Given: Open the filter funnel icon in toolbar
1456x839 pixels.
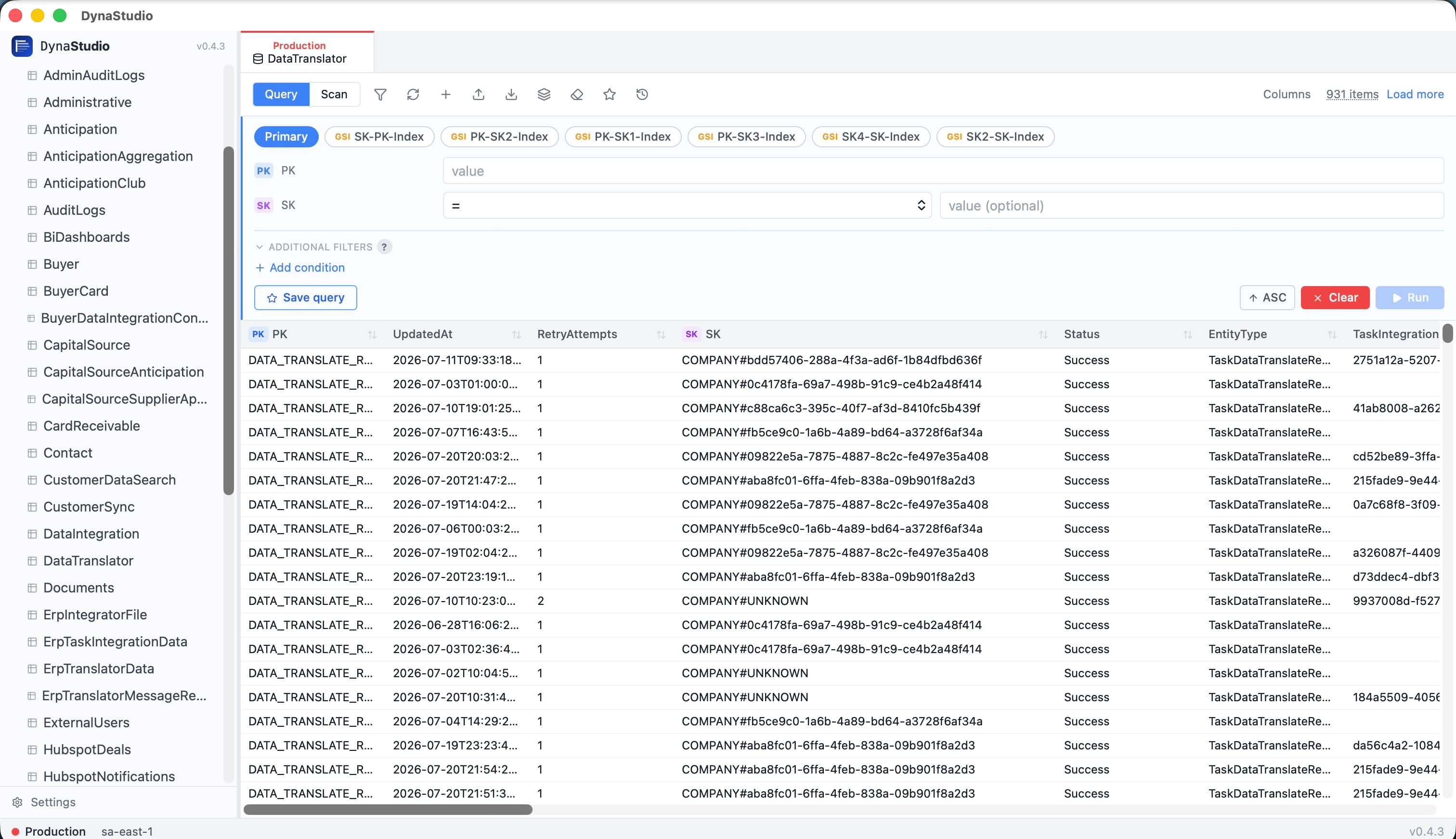Looking at the screenshot, I should [x=380, y=94].
